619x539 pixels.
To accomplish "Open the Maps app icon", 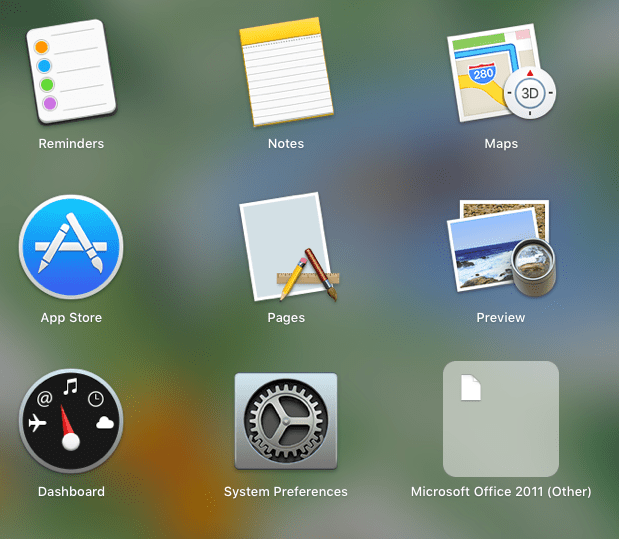I will coord(501,73).
